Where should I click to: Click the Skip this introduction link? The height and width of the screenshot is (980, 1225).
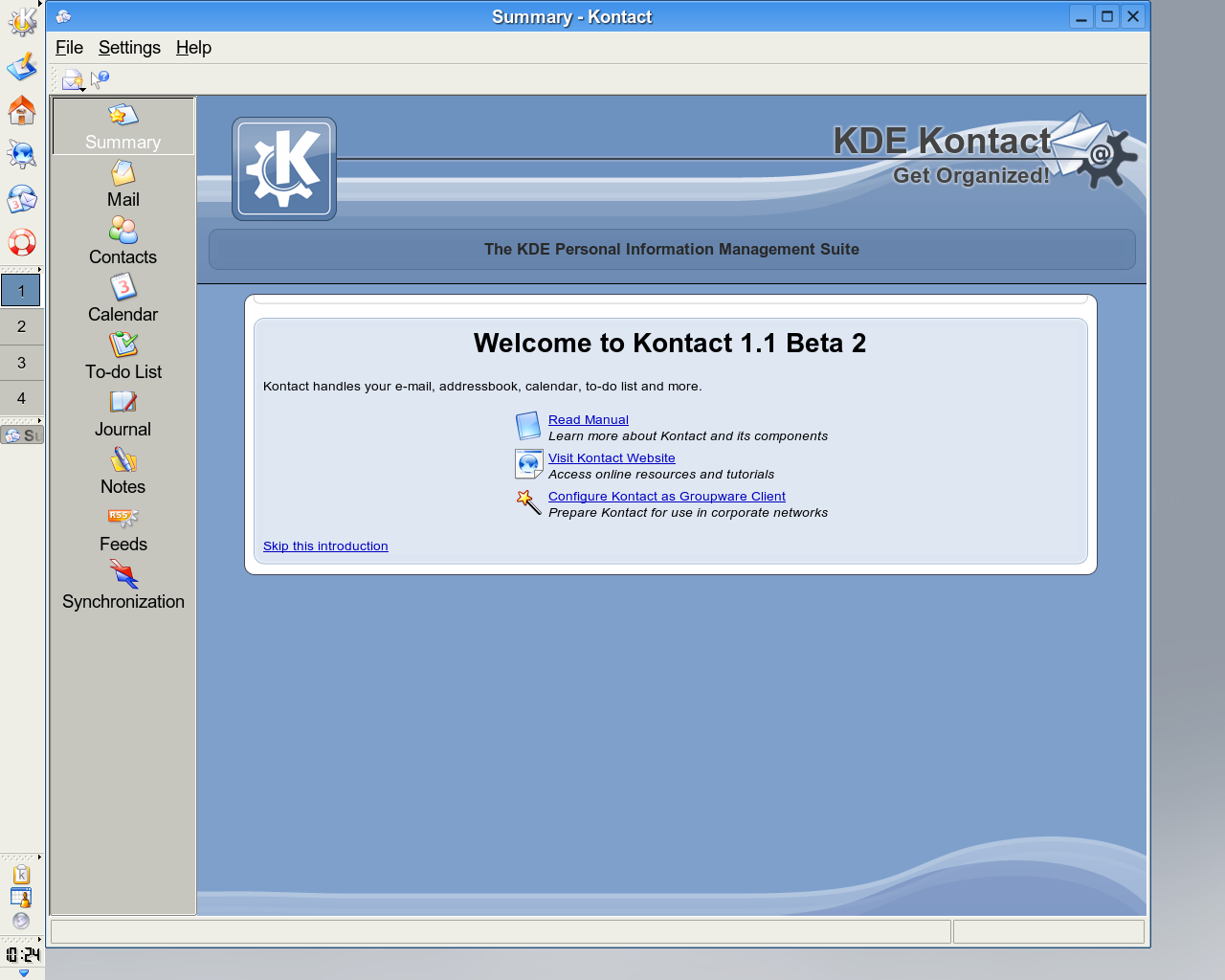325,546
